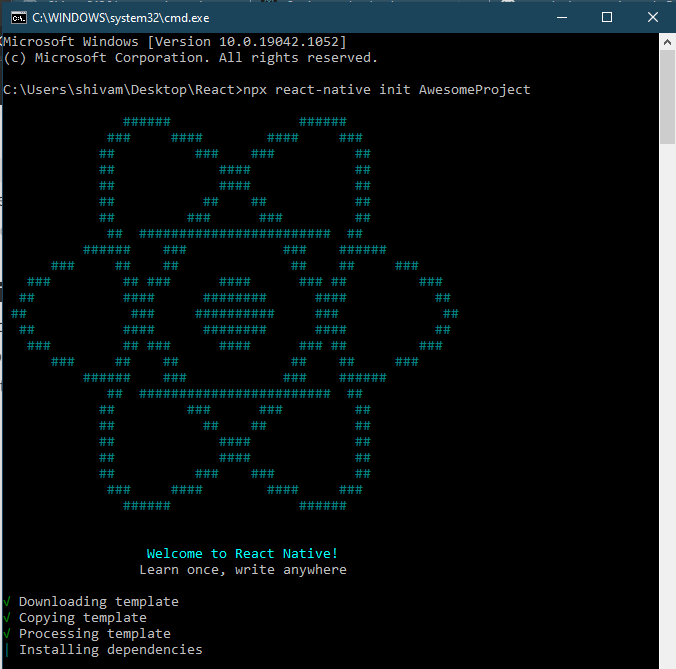Click the 'Installing dependencies' line
676x669 pixels.
point(111,650)
